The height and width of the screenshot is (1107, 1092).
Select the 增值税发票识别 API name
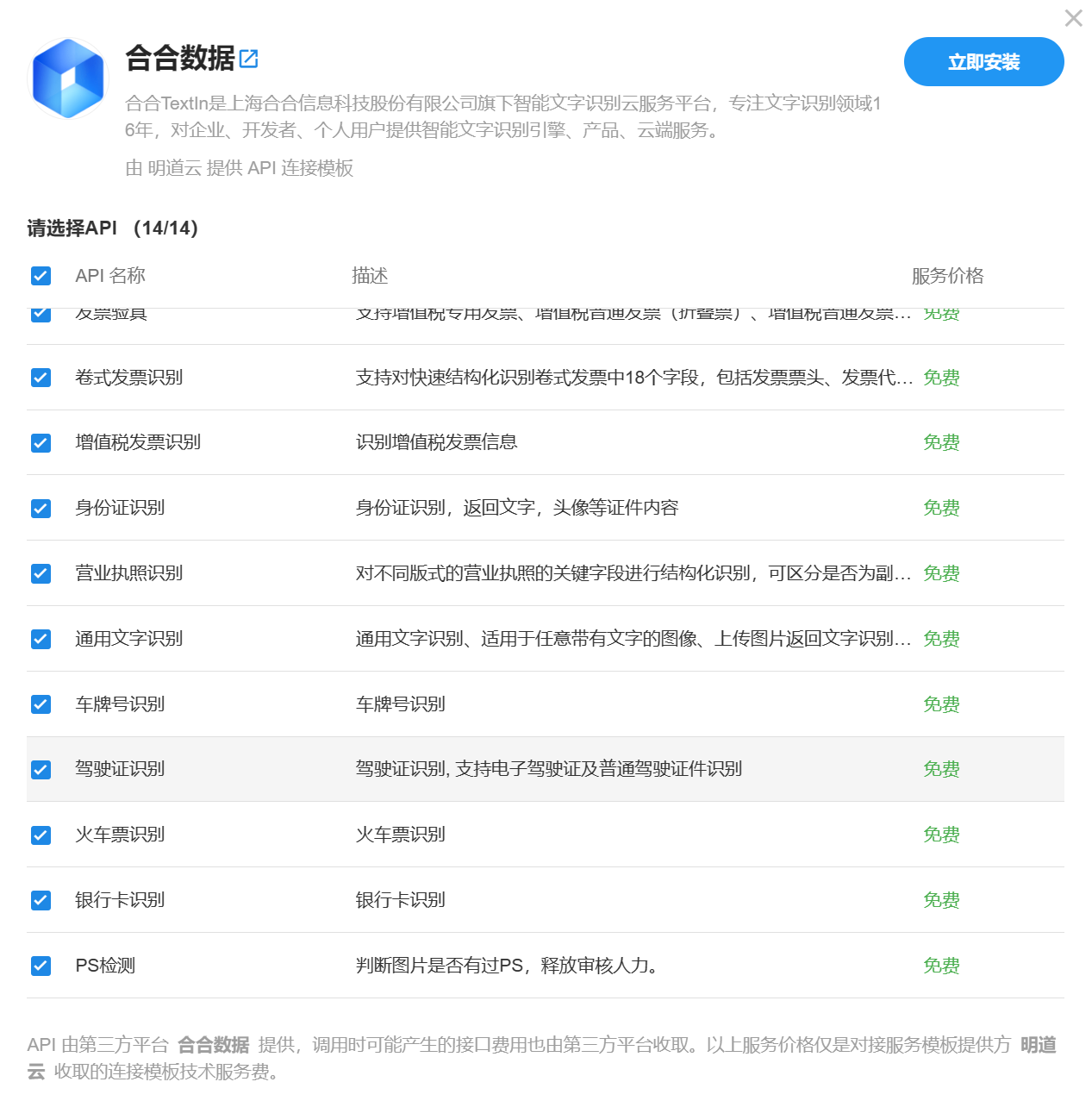click(x=138, y=442)
